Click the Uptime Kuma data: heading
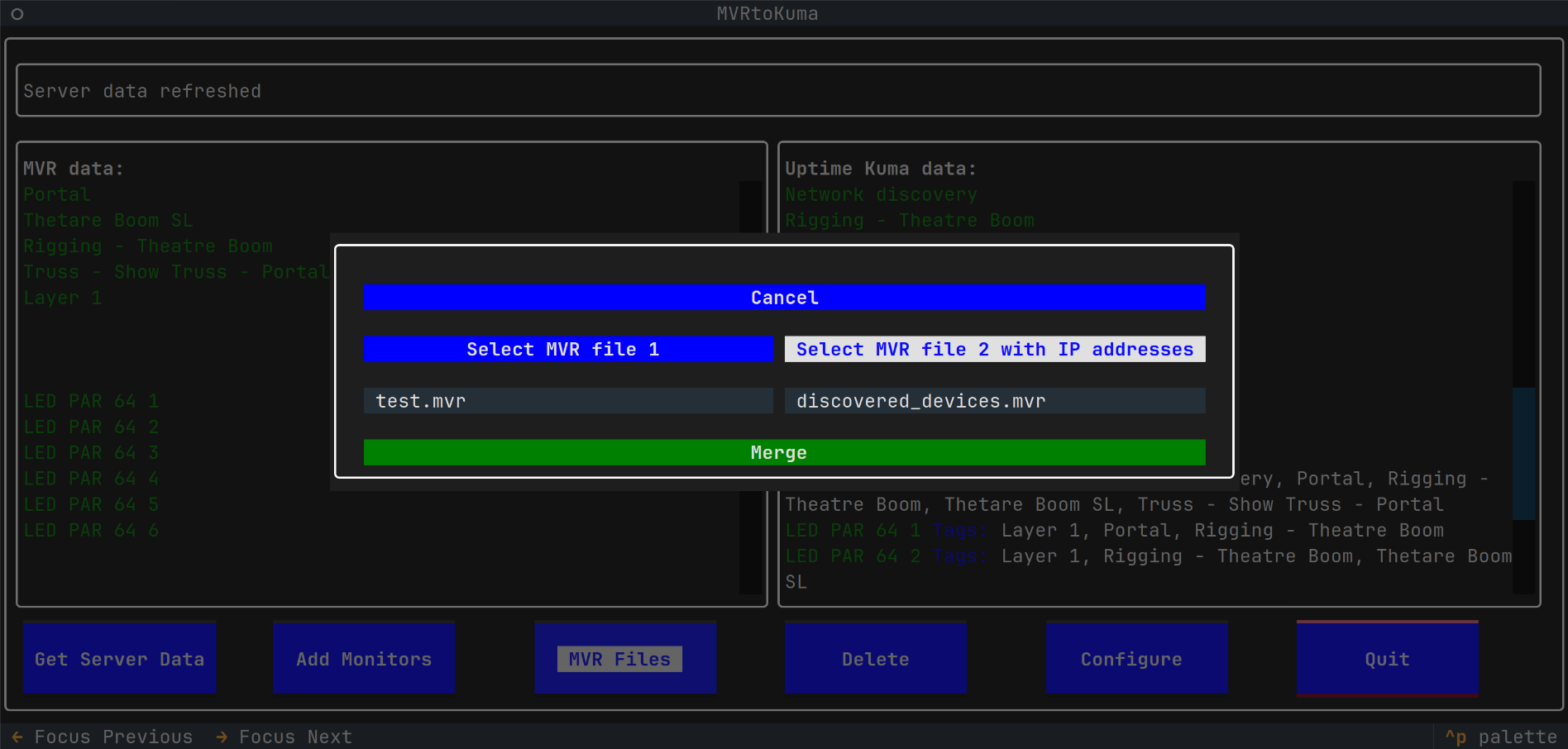Screen dimensions: 1568x749 (x=881, y=169)
